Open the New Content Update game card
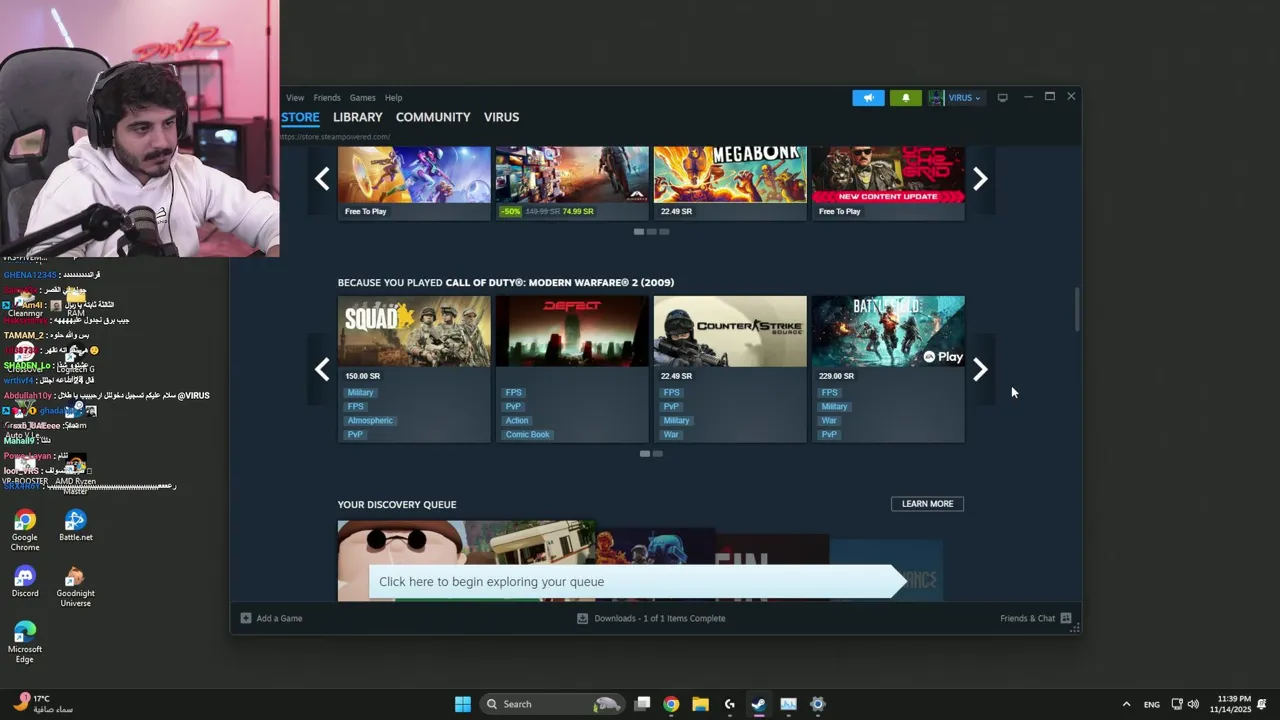Image resolution: width=1280 pixels, height=720 pixels. (x=888, y=183)
